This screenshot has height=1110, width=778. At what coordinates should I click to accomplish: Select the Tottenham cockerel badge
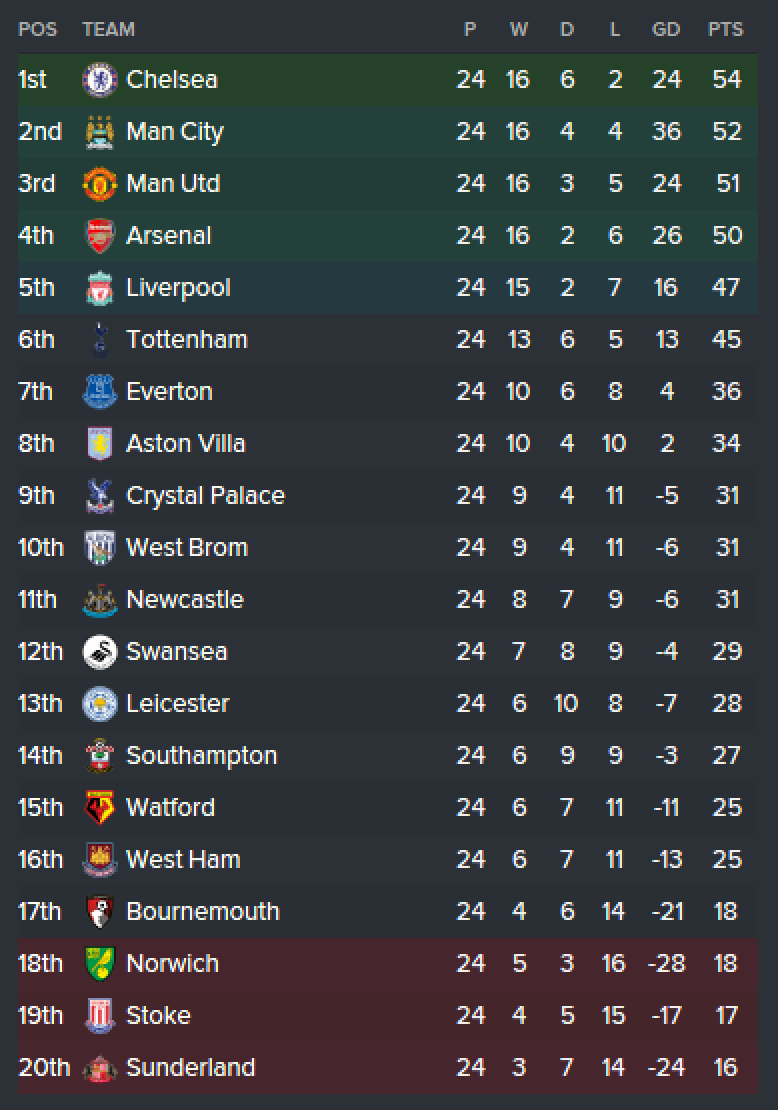100,340
